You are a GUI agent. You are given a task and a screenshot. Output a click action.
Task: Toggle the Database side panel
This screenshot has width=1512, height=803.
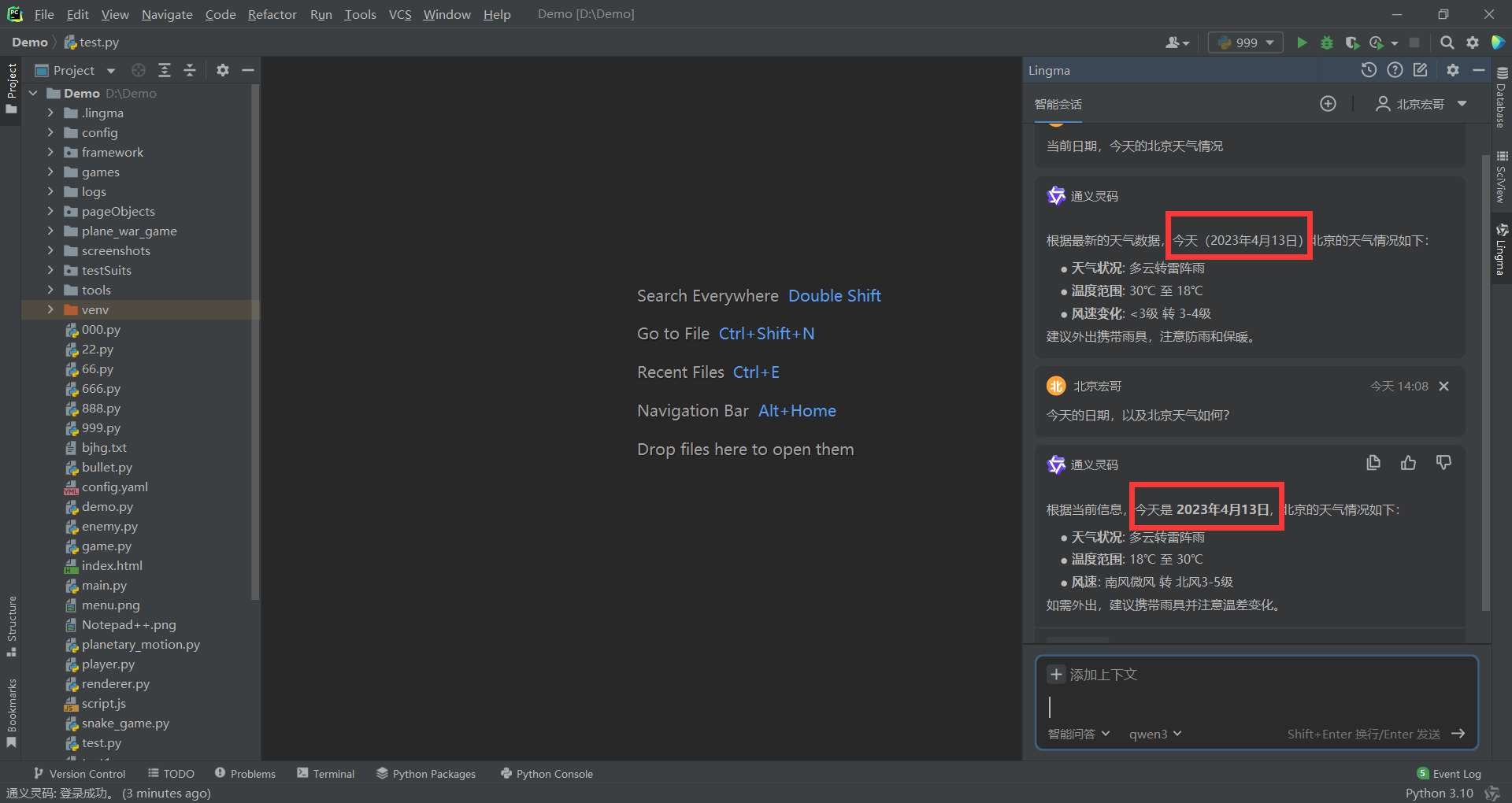(x=1502, y=98)
